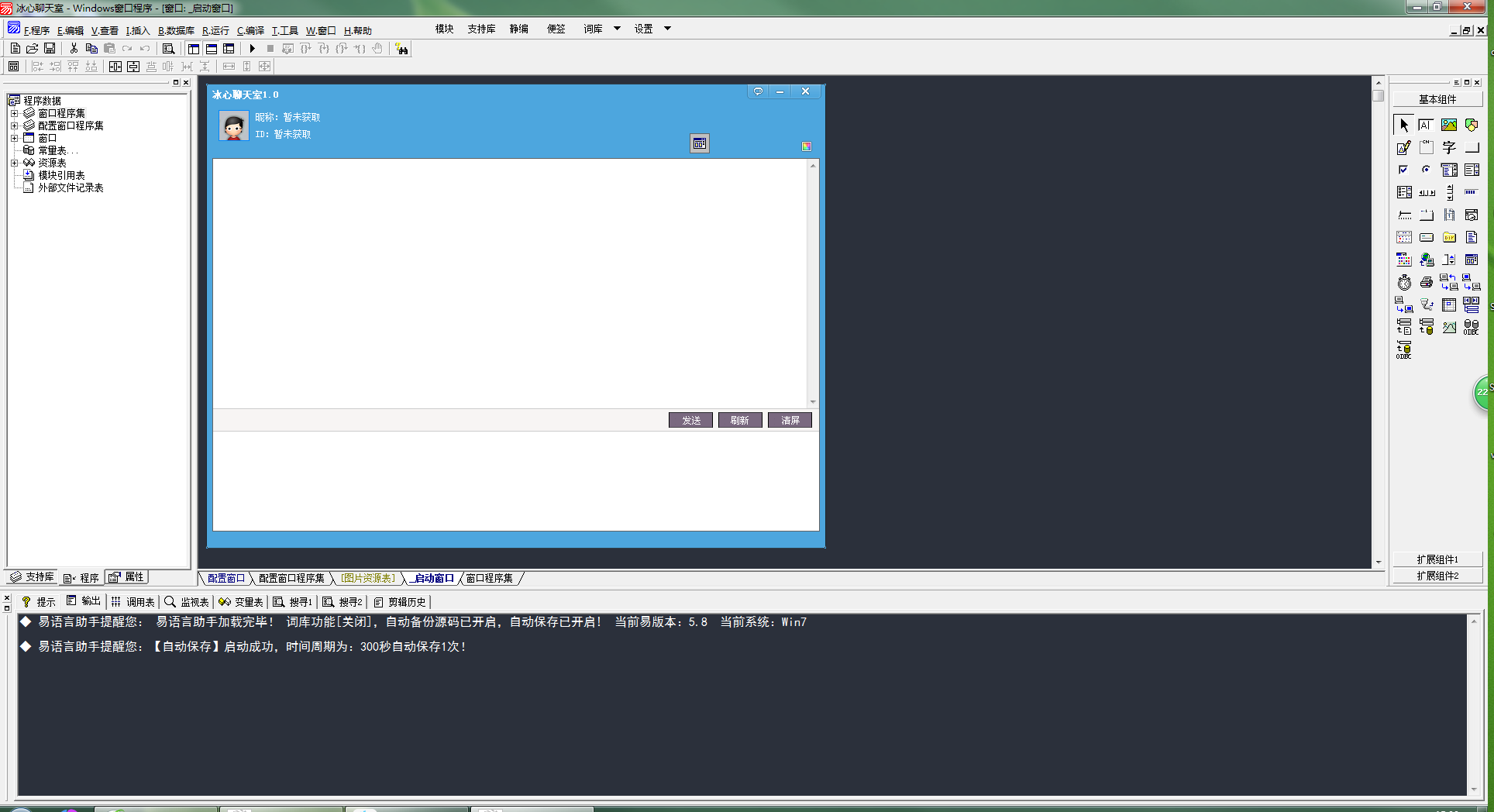Open the C.编译 menu

(250, 31)
